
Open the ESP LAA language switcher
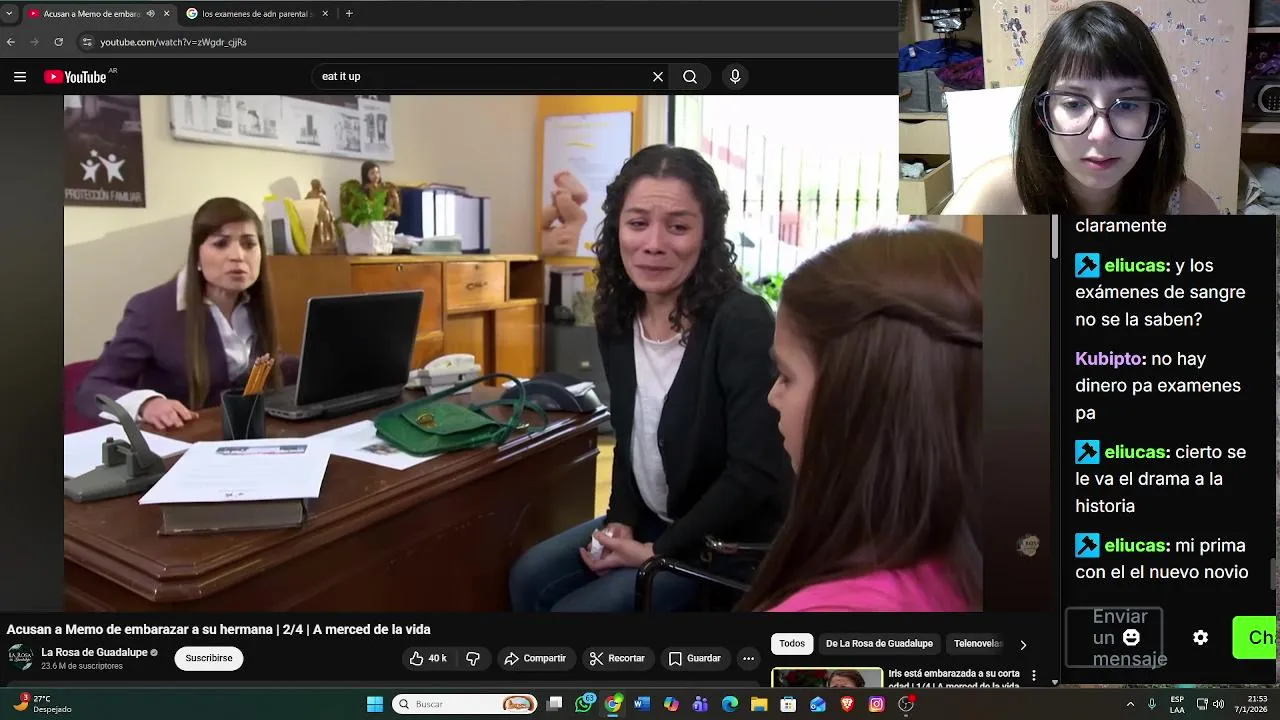(x=1177, y=704)
